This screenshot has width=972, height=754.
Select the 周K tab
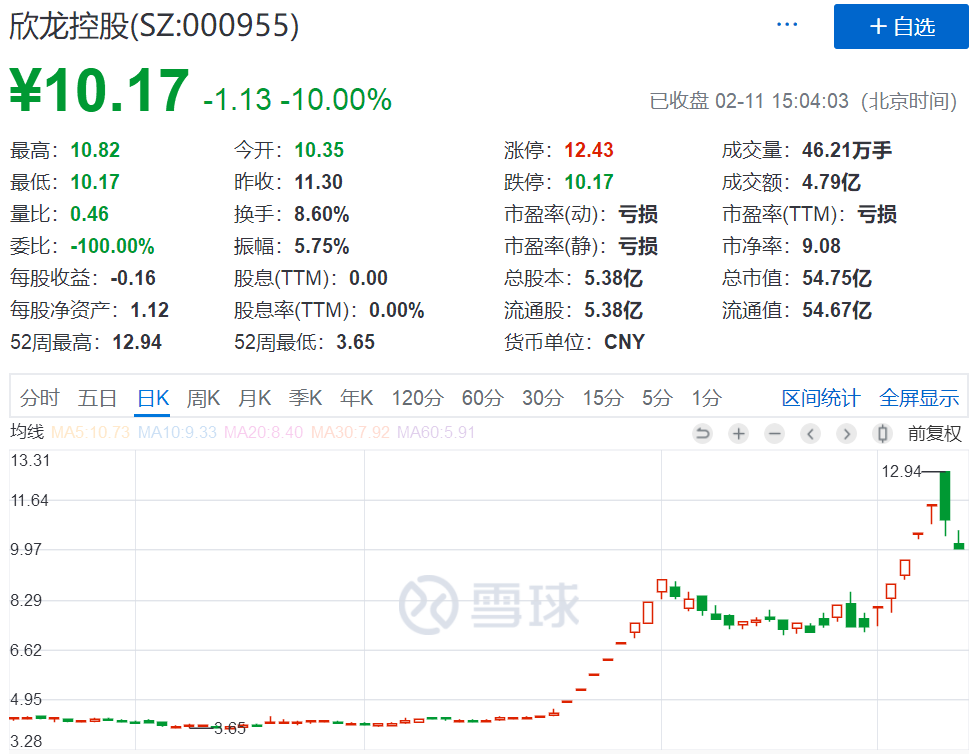(203, 397)
